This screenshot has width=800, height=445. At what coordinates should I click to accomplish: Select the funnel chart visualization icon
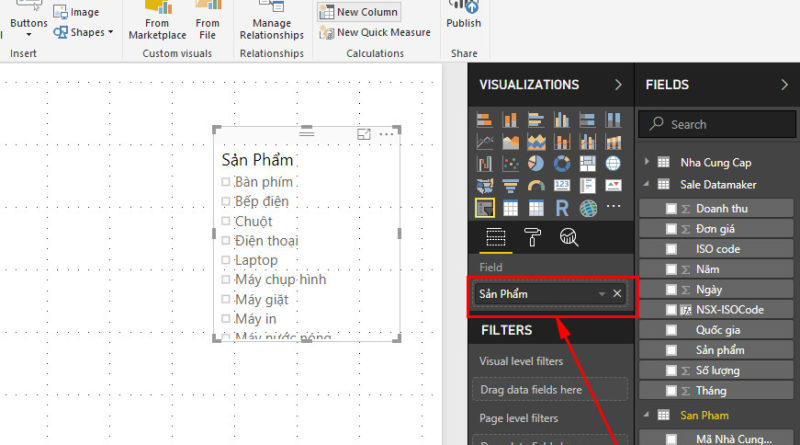(510, 186)
